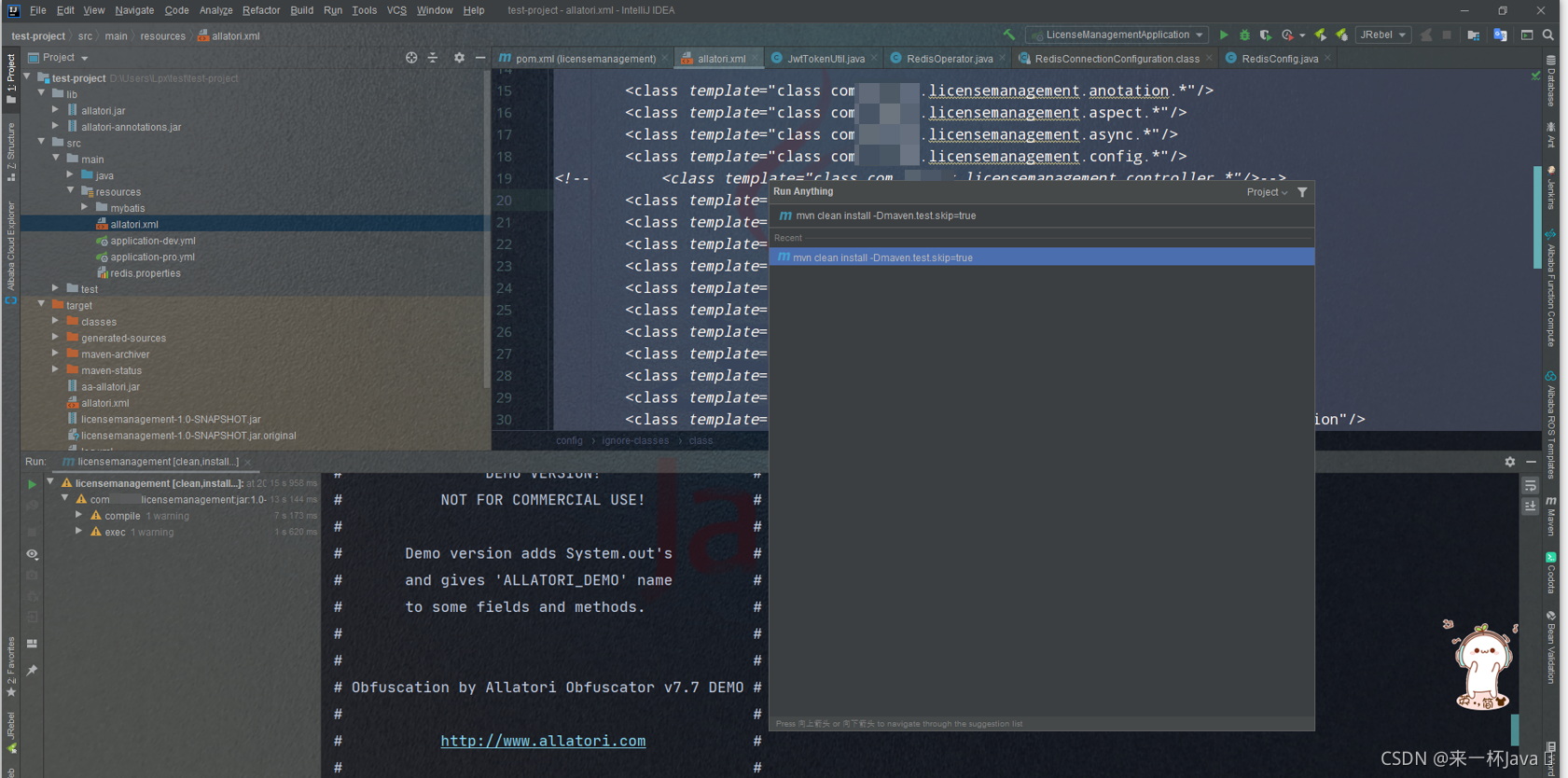Run with coverage icon in toolbar
This screenshot has height=778, width=1568.
click(1266, 35)
